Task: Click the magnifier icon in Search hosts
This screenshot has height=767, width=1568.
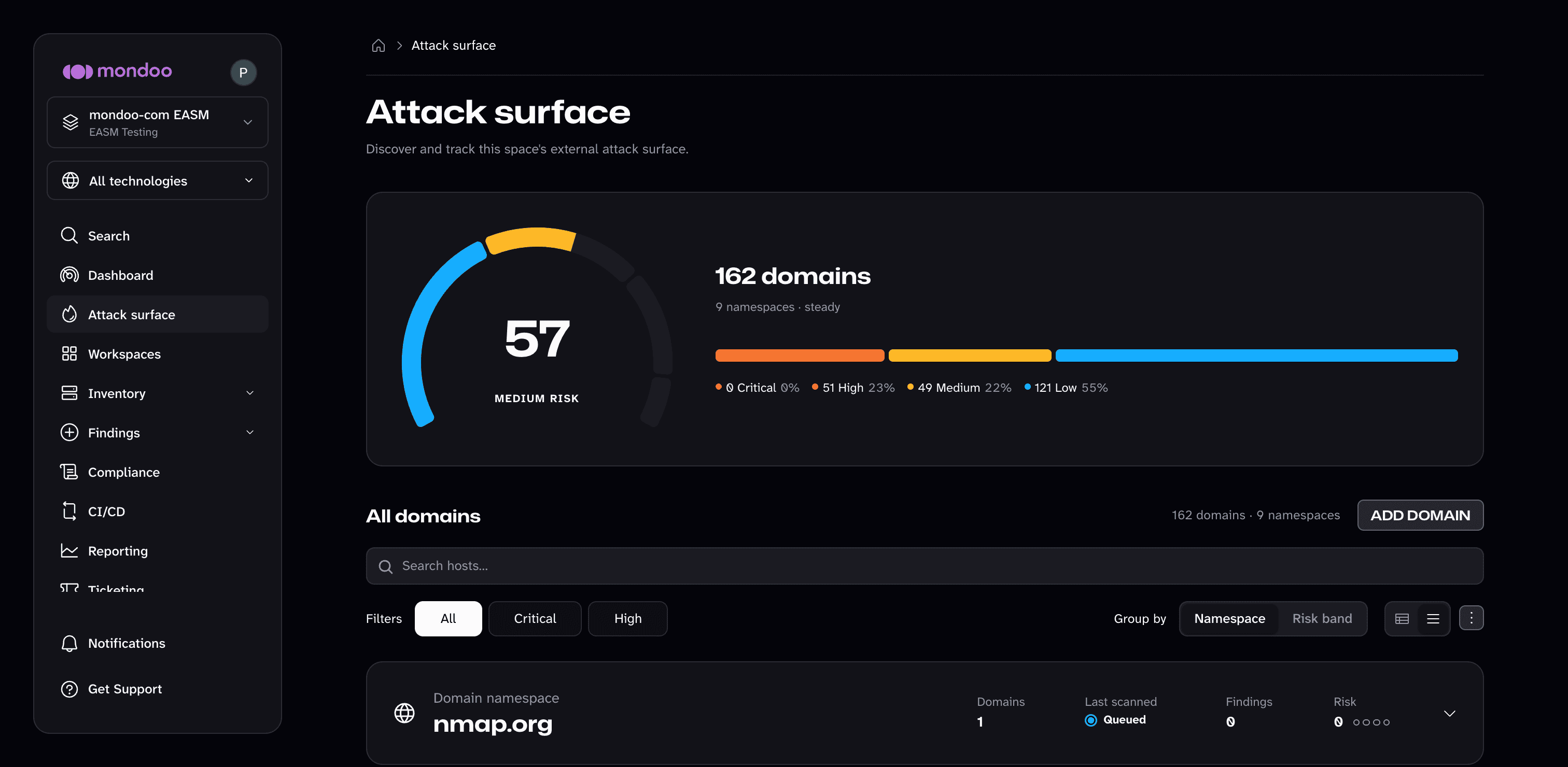Action: coord(385,567)
